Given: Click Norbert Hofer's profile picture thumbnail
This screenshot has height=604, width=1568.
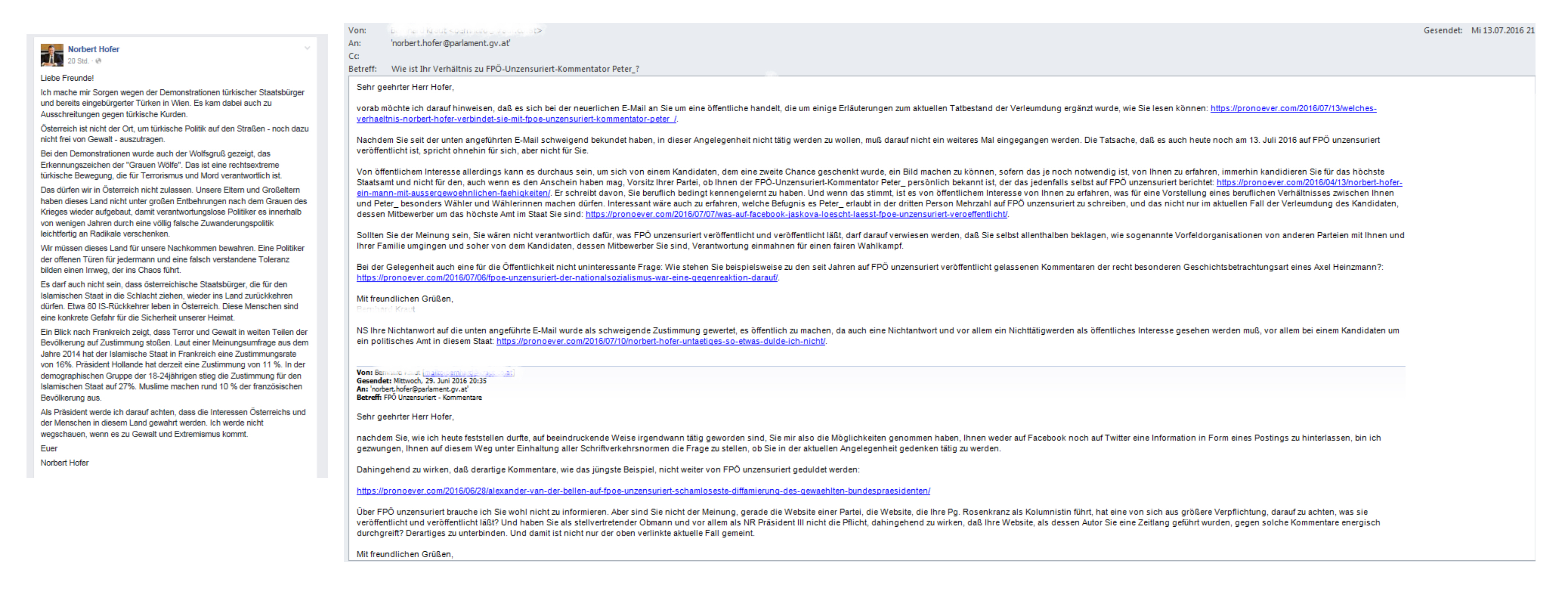Looking at the screenshot, I should (x=52, y=55).
